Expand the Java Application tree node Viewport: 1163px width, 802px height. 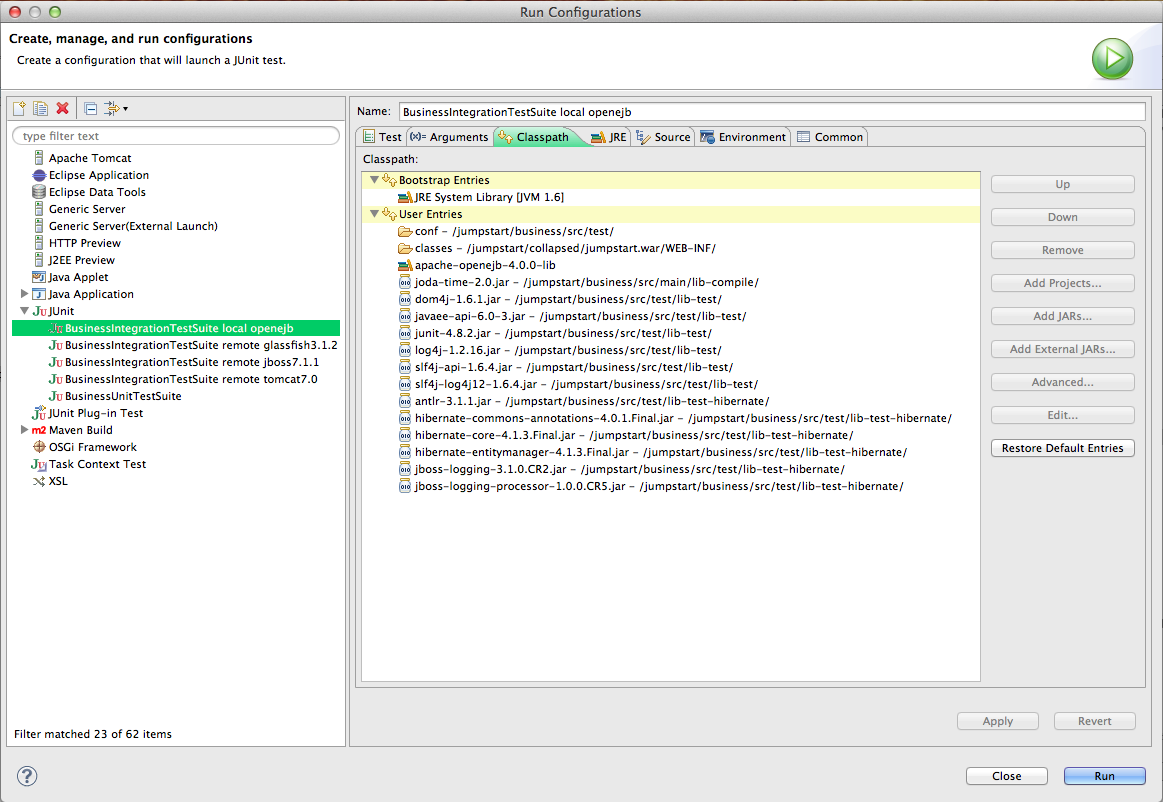coord(24,294)
